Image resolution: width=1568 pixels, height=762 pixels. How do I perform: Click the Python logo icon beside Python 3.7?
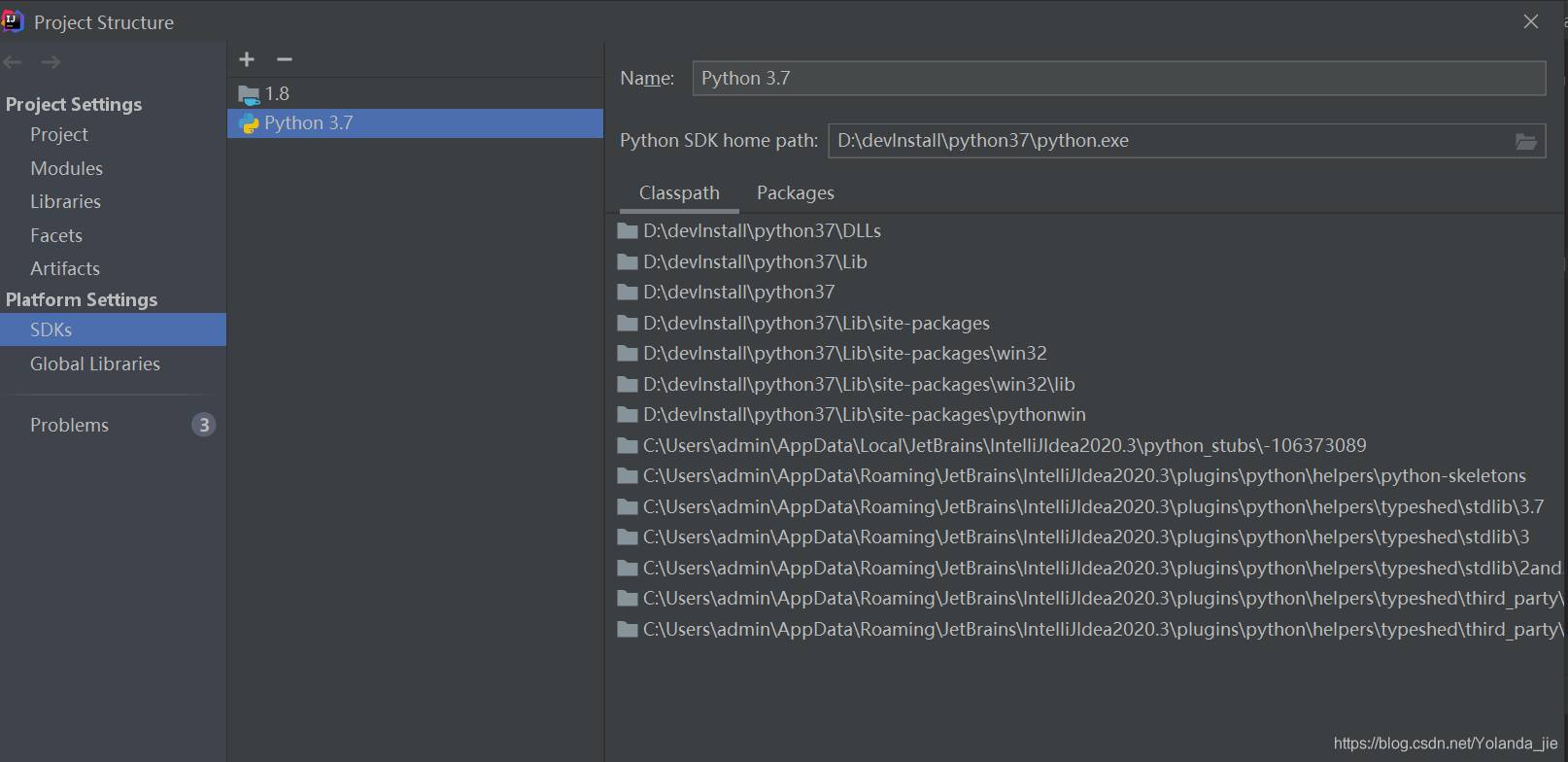(x=250, y=123)
